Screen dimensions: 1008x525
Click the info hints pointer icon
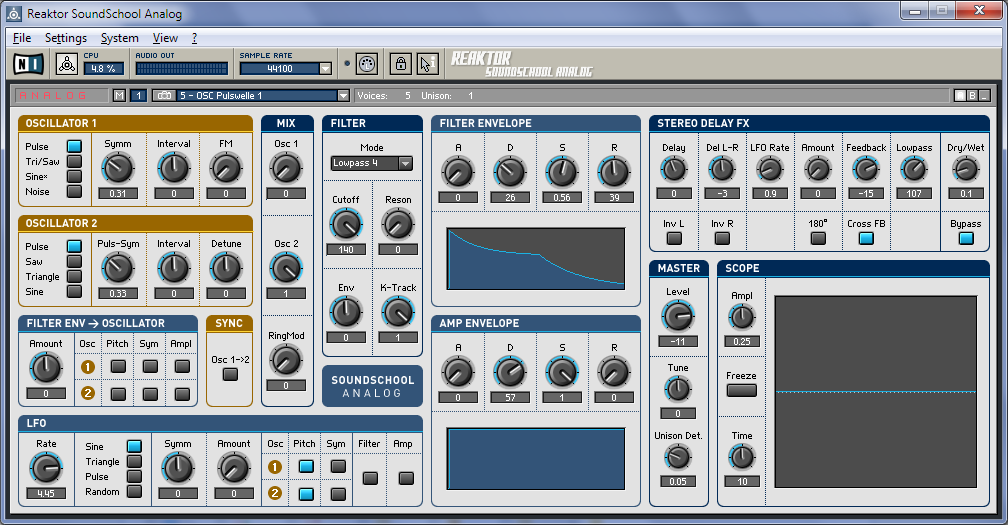427,64
